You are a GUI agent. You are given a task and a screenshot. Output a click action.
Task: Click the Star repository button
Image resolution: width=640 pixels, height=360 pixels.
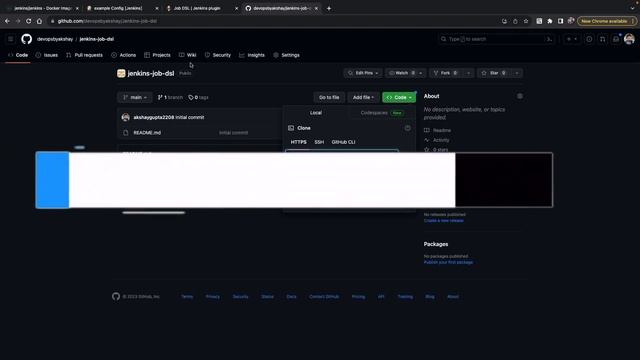494,73
